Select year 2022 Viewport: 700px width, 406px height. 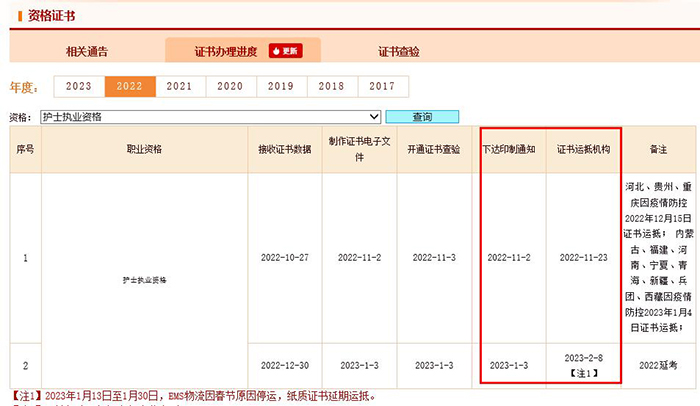[x=130, y=86]
